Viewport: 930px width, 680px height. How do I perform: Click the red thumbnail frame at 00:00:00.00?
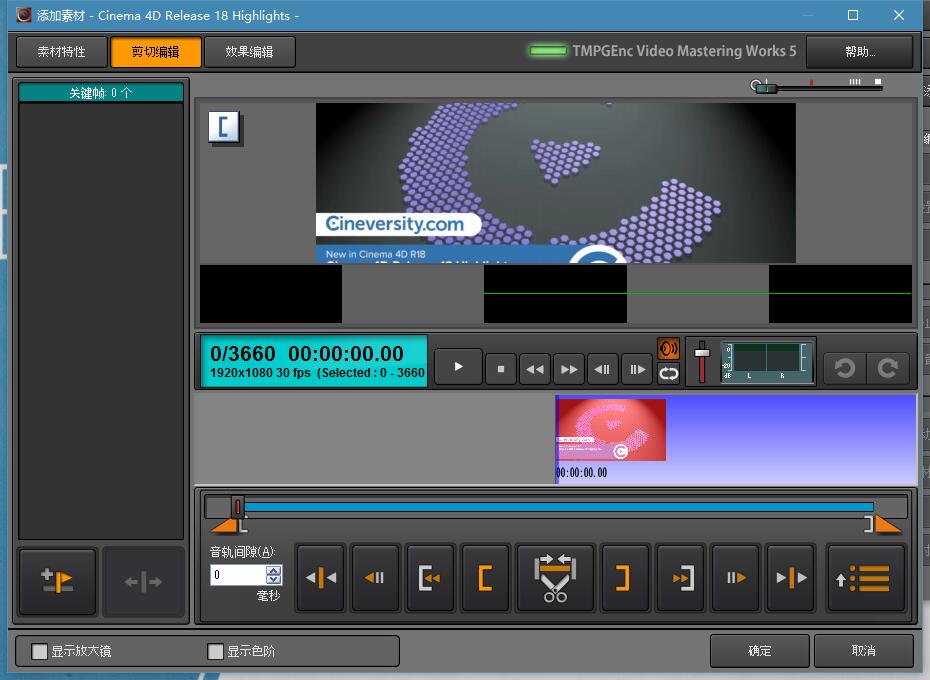pyautogui.click(x=611, y=430)
